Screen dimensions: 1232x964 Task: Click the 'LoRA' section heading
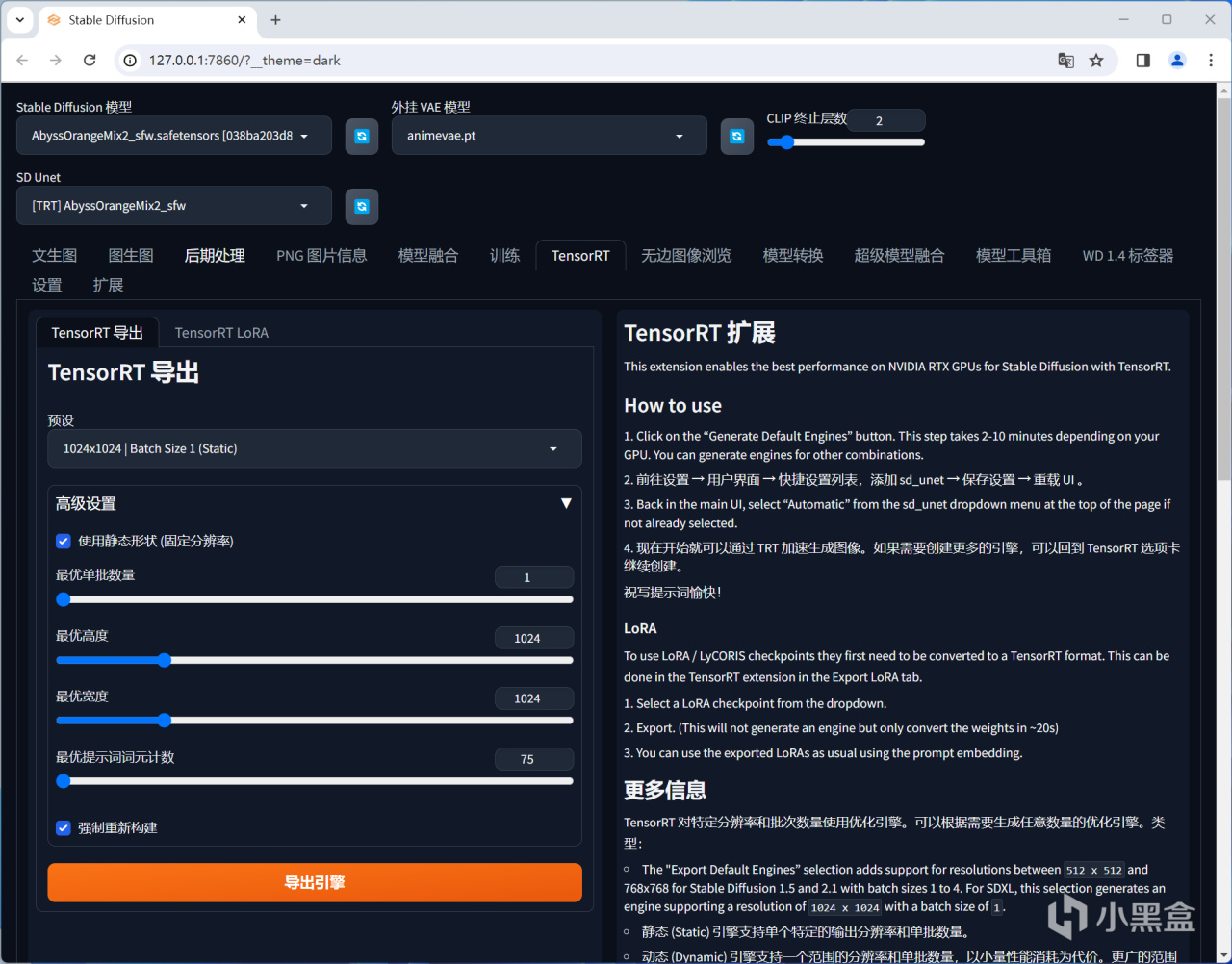click(x=640, y=628)
